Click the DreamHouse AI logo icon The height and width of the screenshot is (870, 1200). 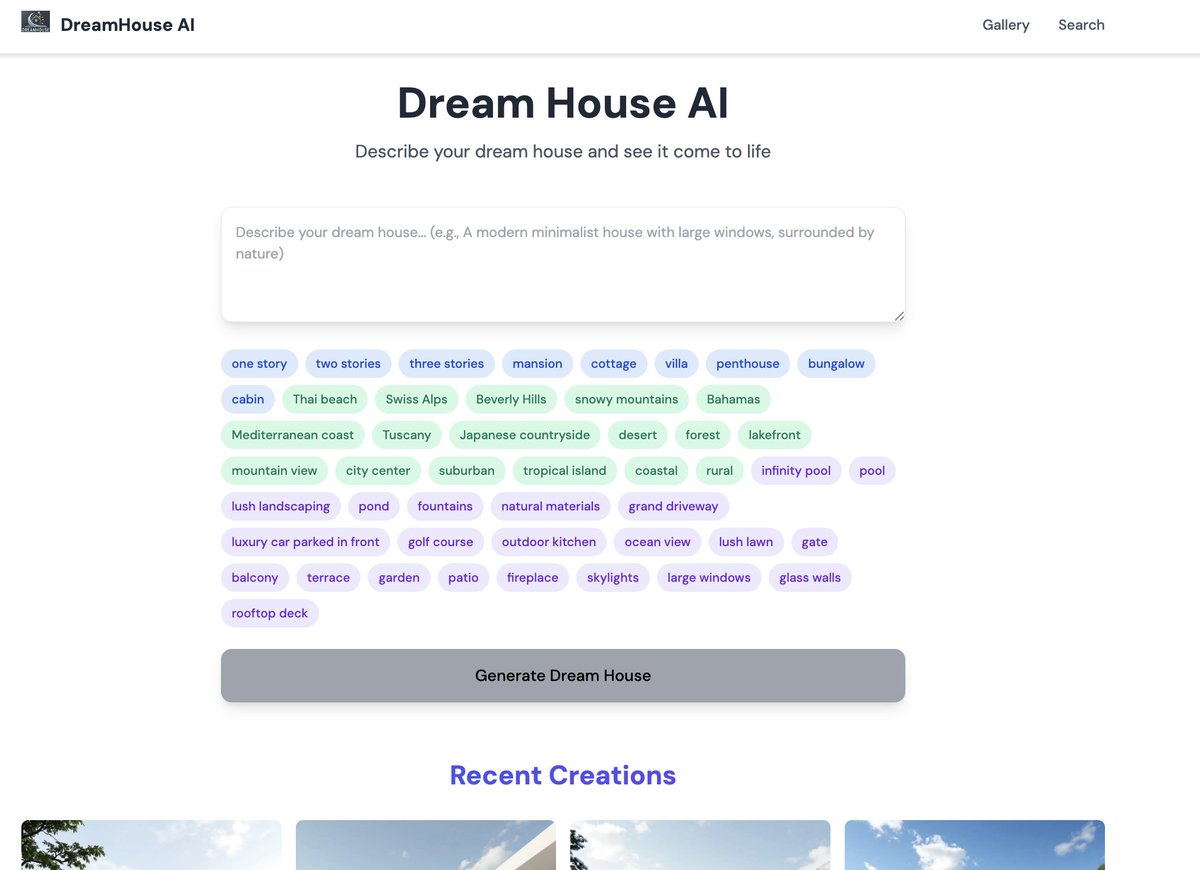(x=36, y=22)
